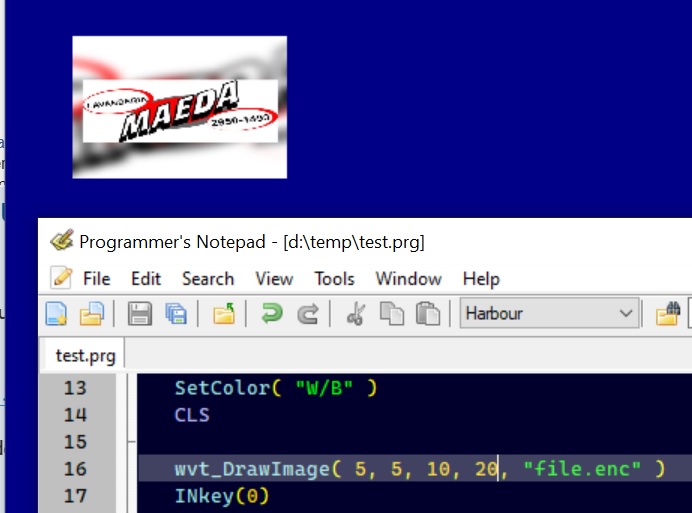692x513 pixels.
Task: Click line number 15 in the margin
Action: point(75,442)
